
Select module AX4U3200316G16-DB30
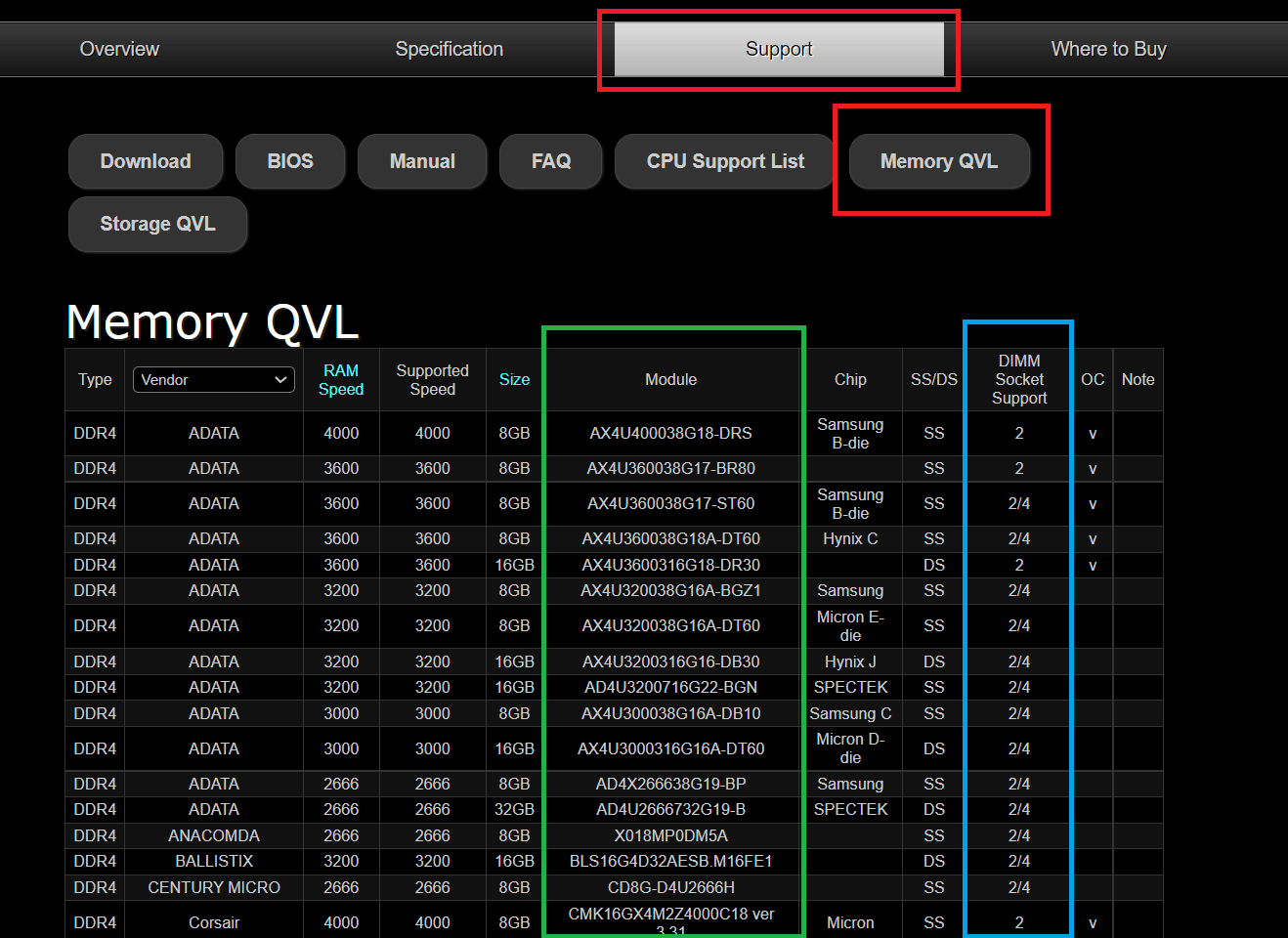[670, 661]
